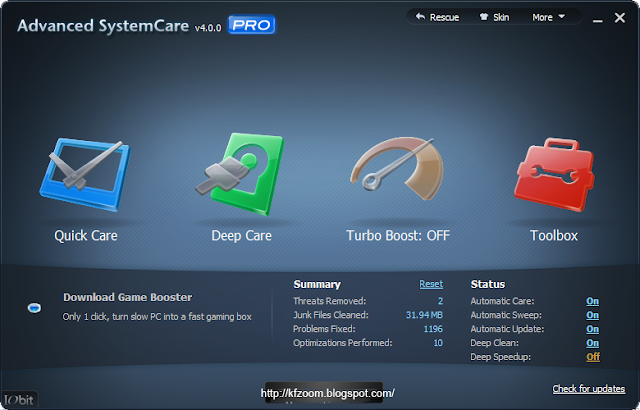This screenshot has height=410, width=640.
Task: Click the Turbo Boost speedometer icon
Action: pyautogui.click(x=397, y=168)
